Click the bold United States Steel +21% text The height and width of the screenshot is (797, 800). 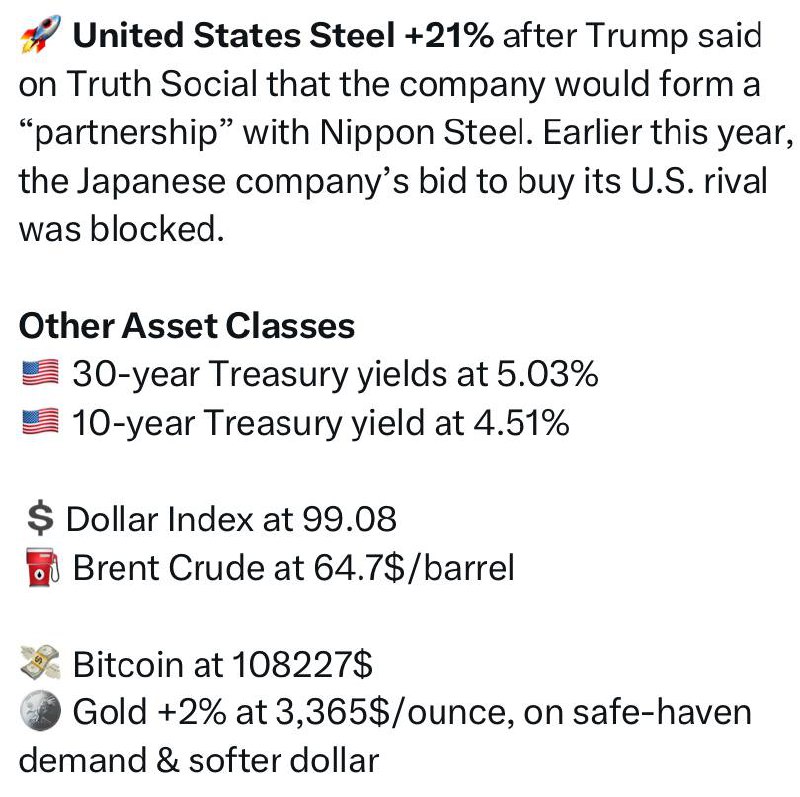click(283, 36)
